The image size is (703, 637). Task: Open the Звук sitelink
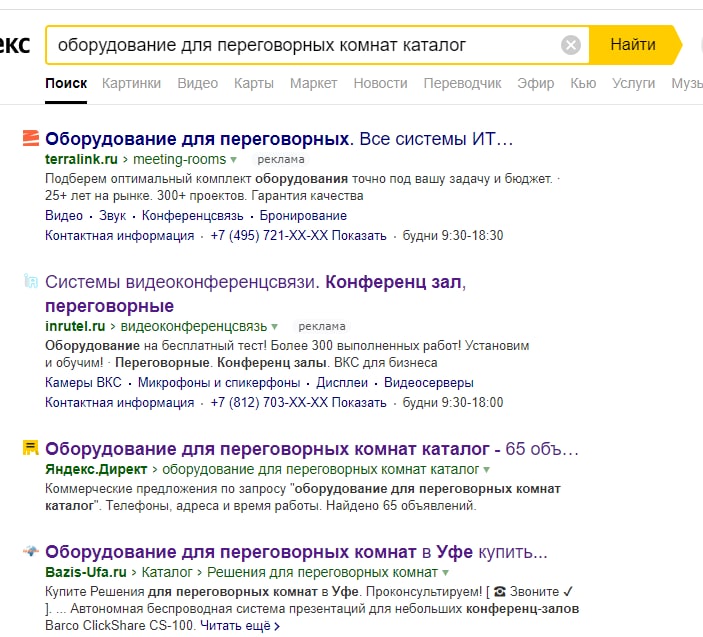click(112, 216)
